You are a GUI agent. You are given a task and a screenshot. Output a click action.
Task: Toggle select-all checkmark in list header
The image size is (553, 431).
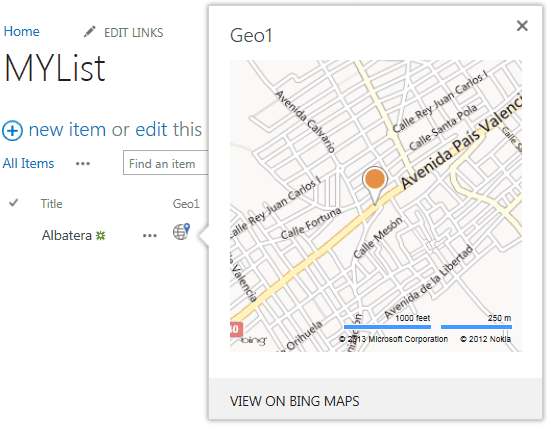[x=13, y=203]
